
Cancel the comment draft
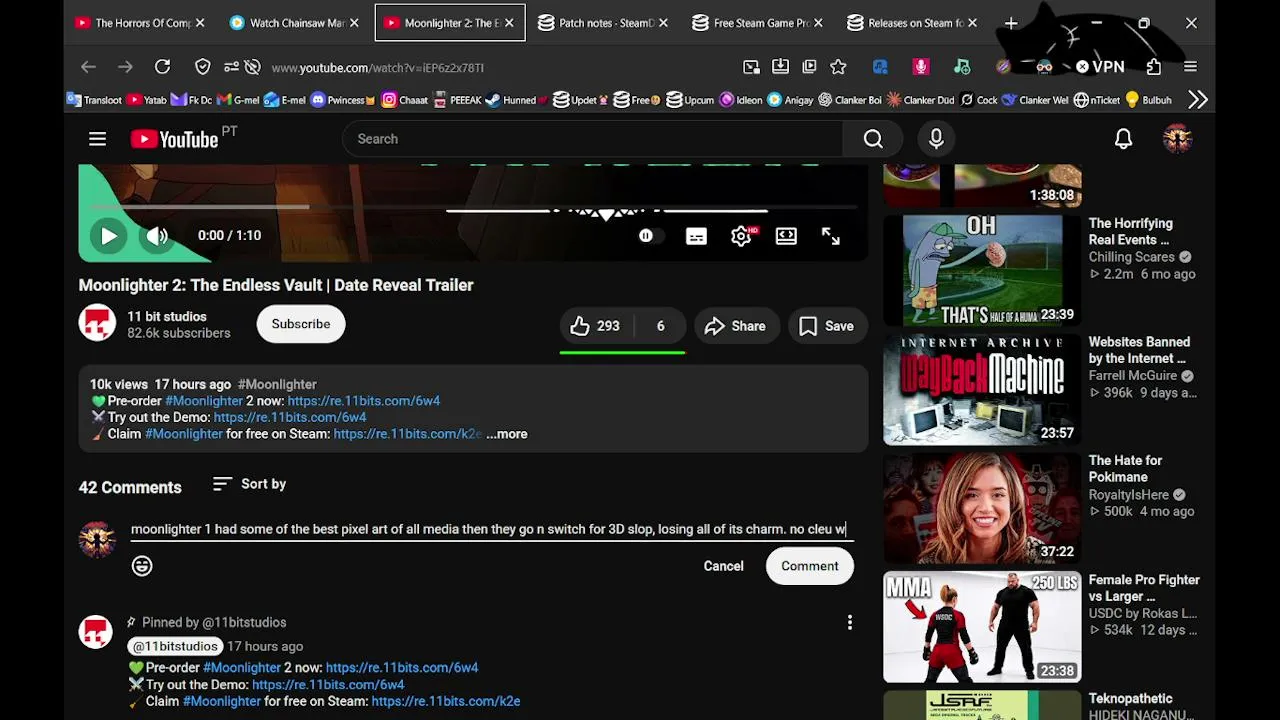(723, 566)
